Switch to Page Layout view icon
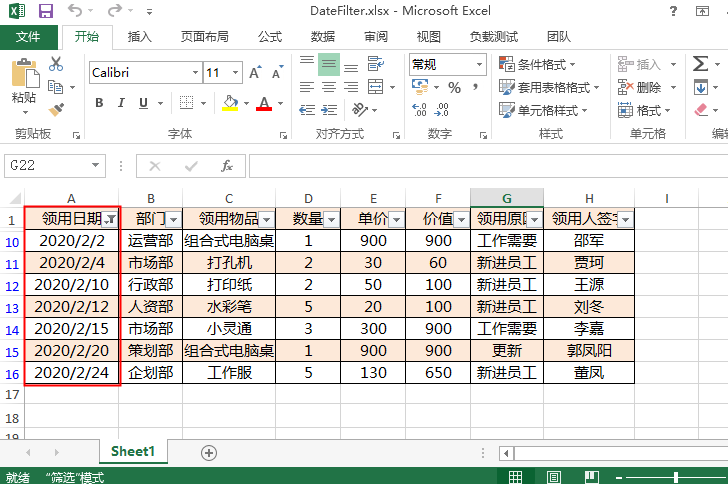 click(x=553, y=477)
